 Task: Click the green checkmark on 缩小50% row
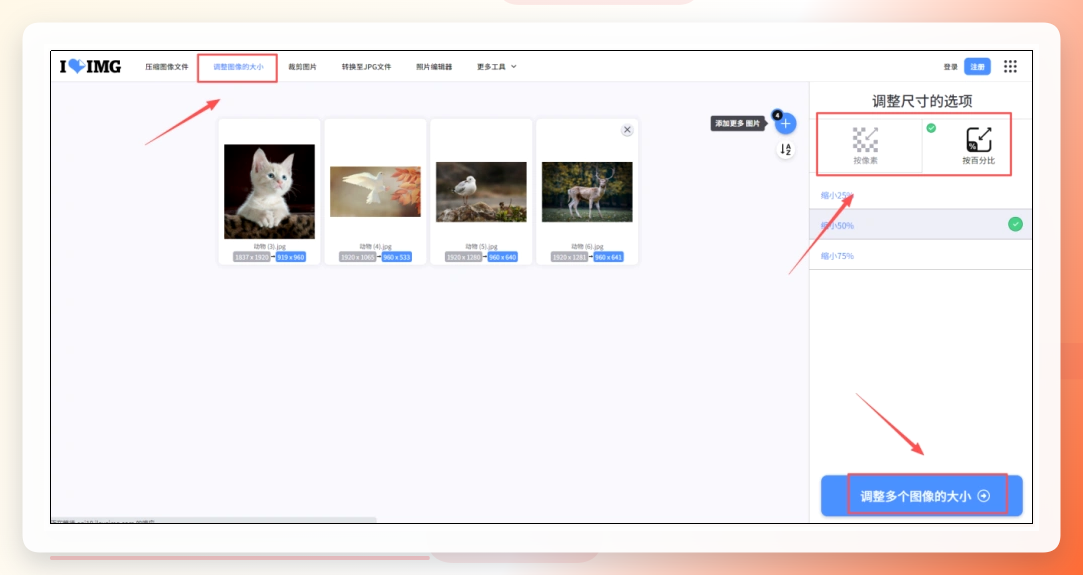[x=1015, y=224]
